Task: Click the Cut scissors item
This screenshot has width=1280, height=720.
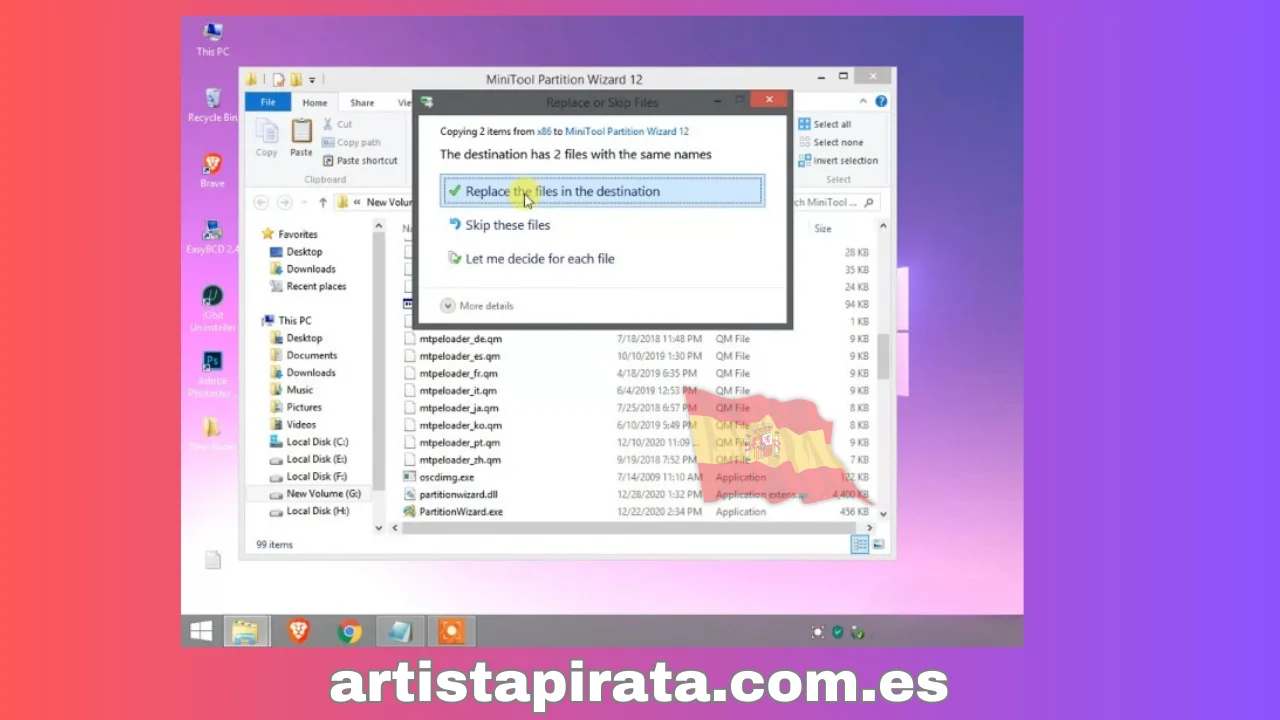Action: (337, 124)
